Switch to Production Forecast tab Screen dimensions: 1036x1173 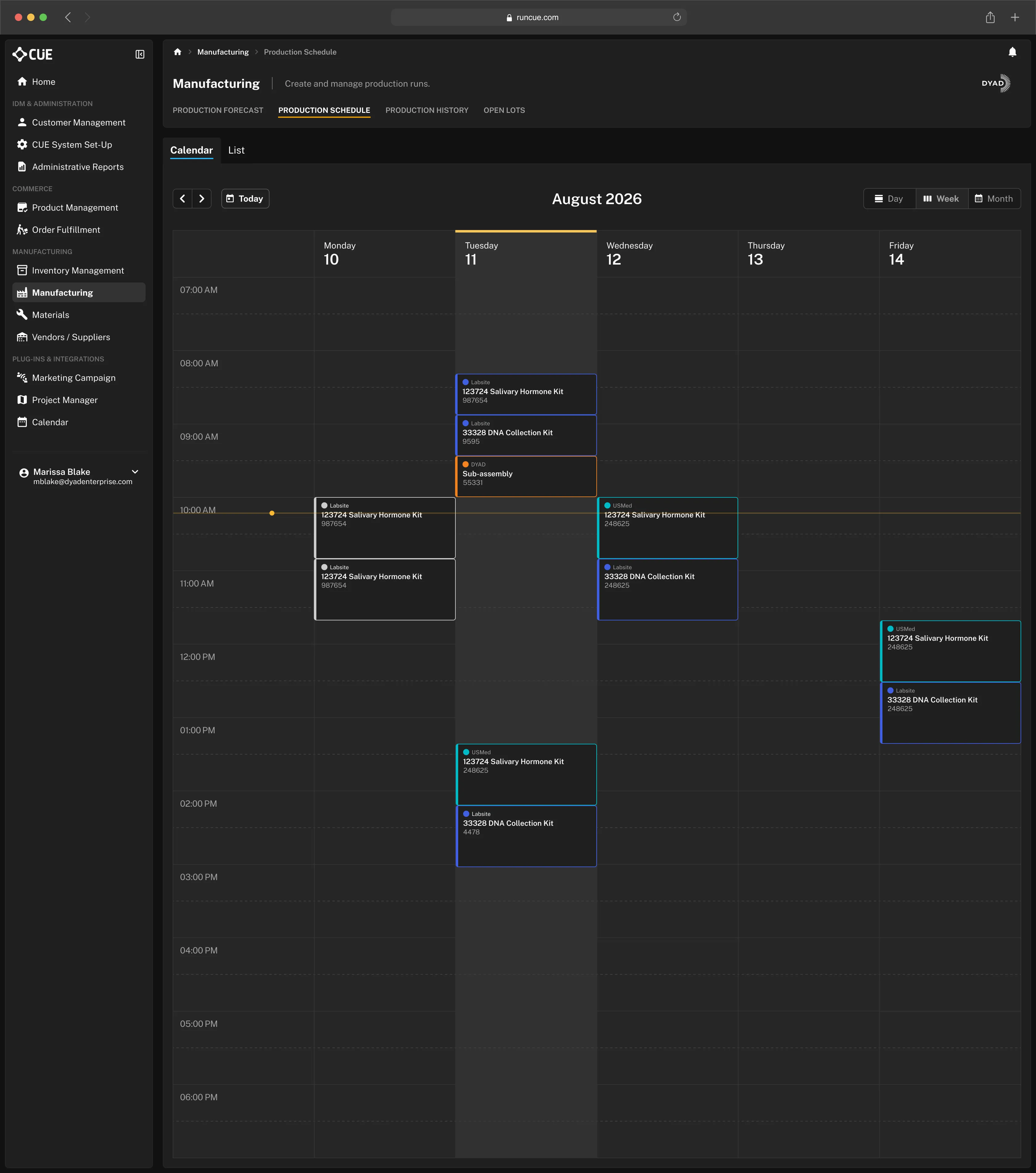coord(218,110)
